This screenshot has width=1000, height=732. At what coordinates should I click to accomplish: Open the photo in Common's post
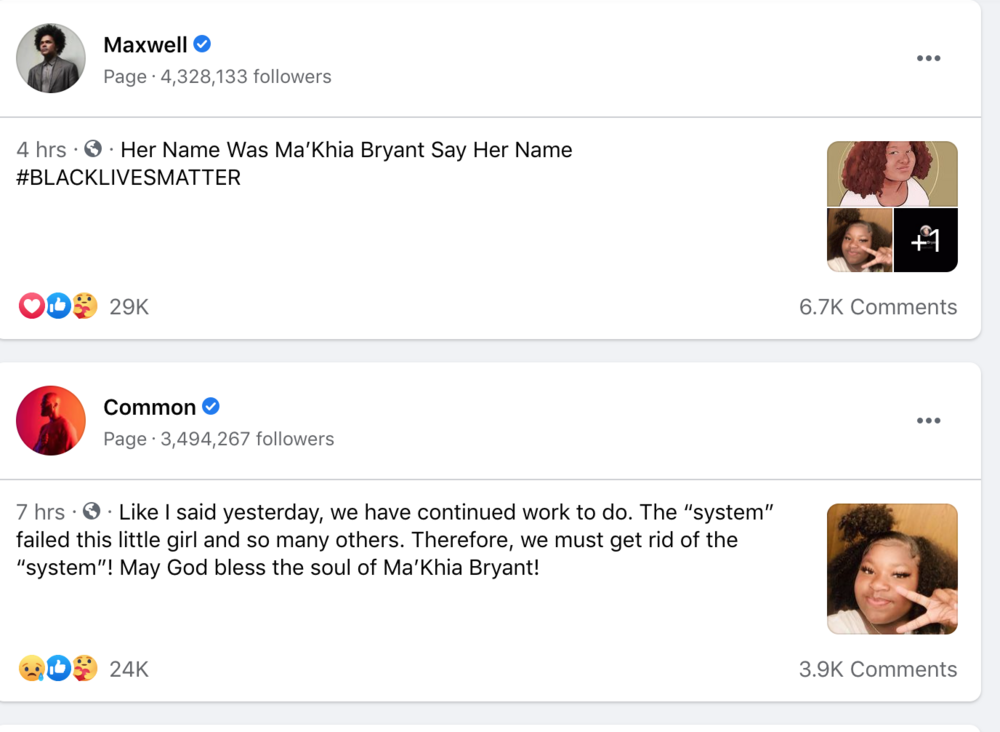coord(892,569)
